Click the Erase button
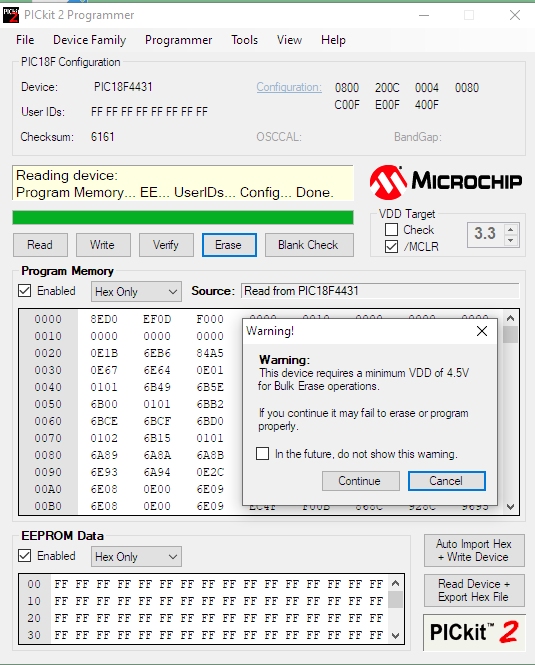This screenshot has width=535, height=665. 229,245
